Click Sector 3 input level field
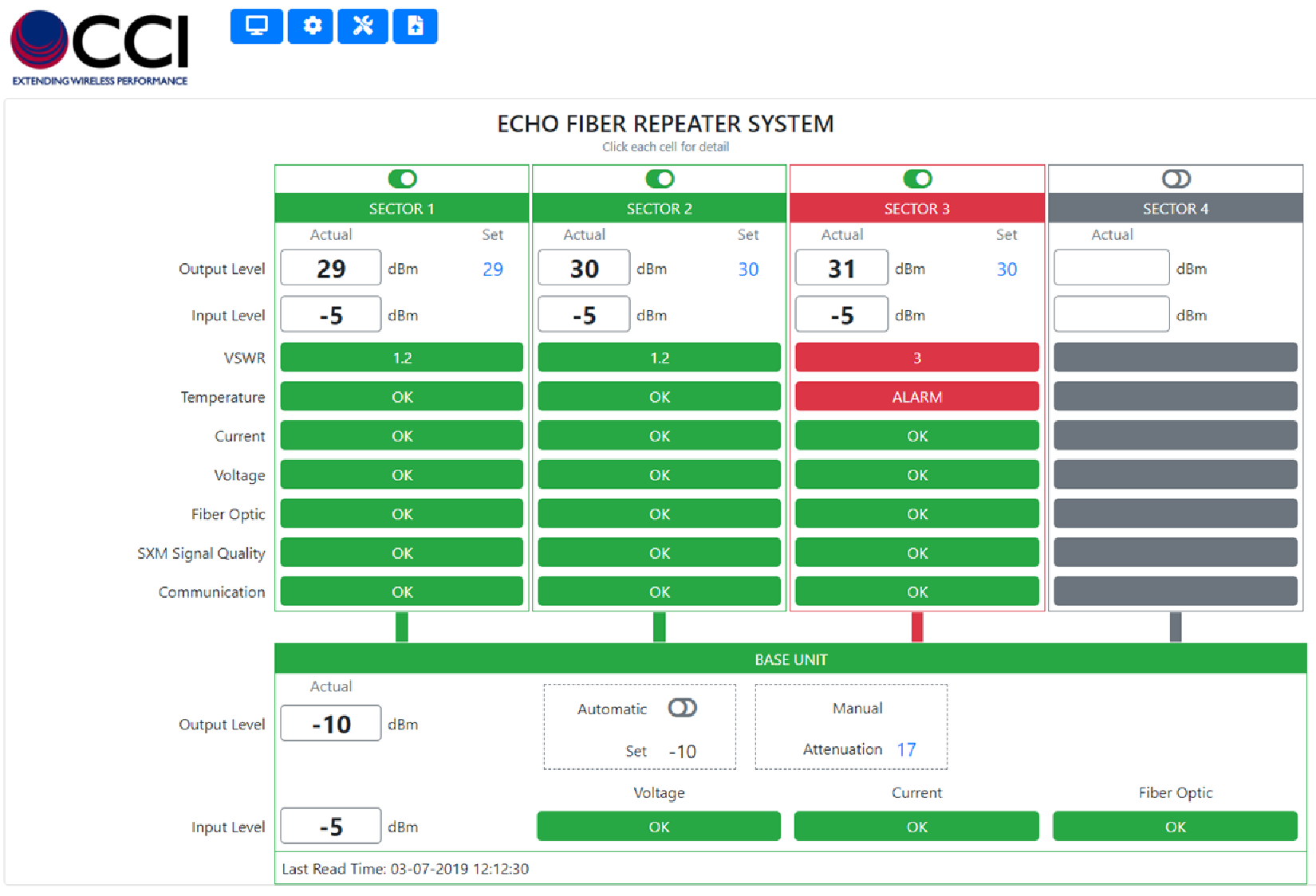This screenshot has height=896, width=1316. point(841,314)
